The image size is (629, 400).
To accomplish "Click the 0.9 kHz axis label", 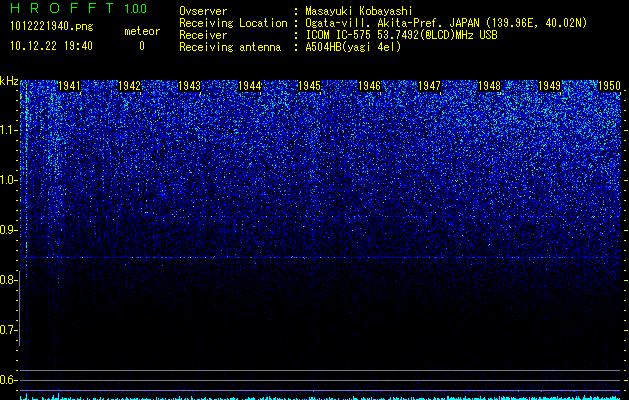I will coord(9,230).
